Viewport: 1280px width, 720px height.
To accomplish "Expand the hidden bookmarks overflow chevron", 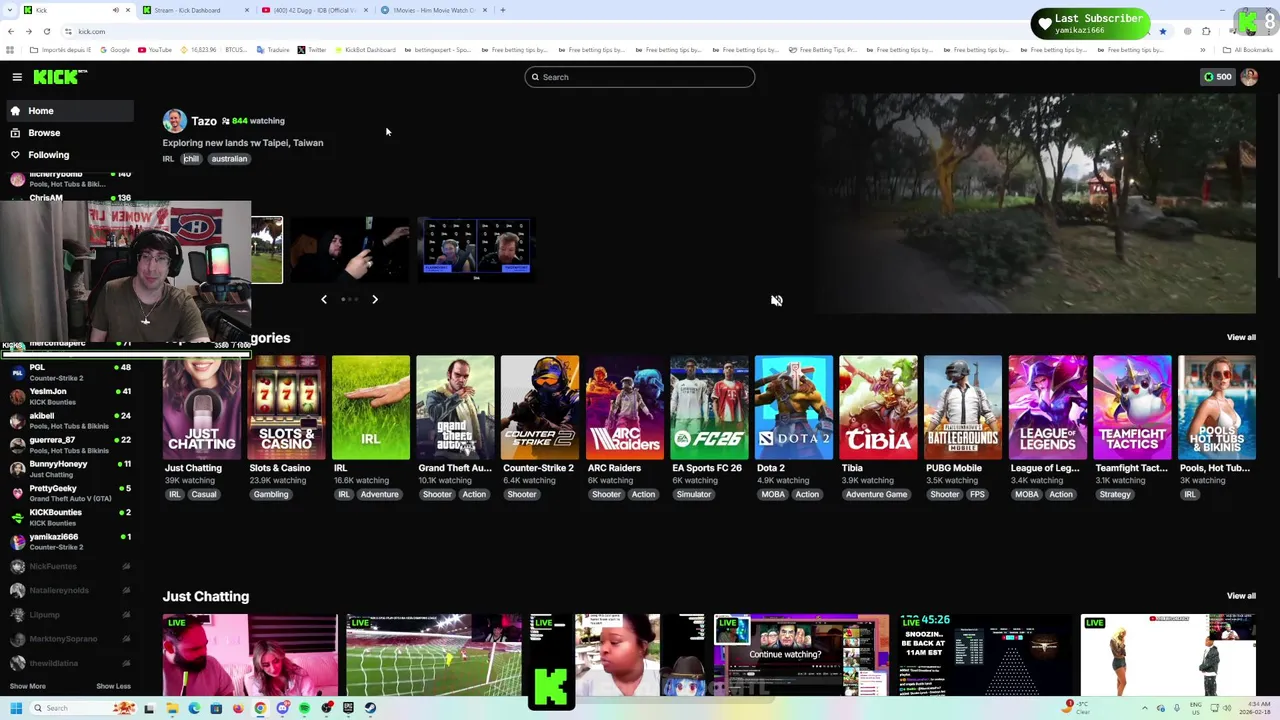I will pyautogui.click(x=1202, y=50).
